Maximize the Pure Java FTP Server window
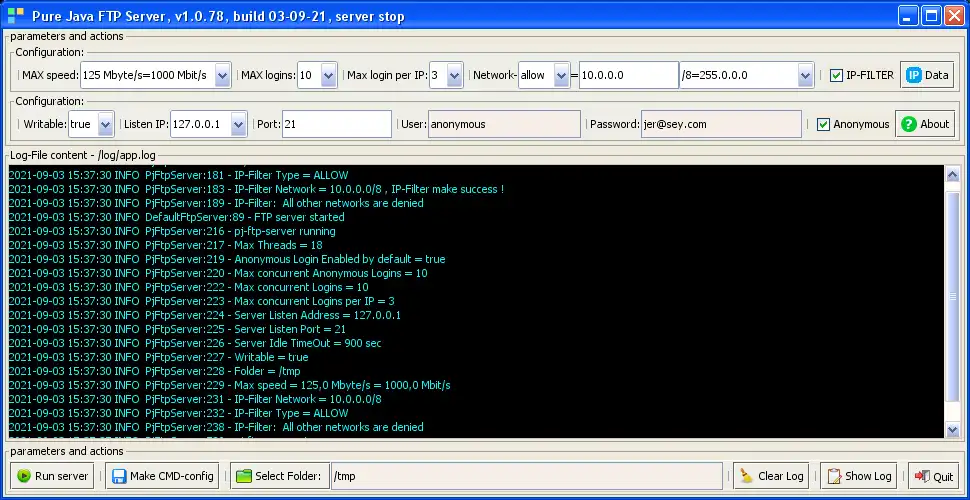Screen dimensions: 970x500 (931, 15)
